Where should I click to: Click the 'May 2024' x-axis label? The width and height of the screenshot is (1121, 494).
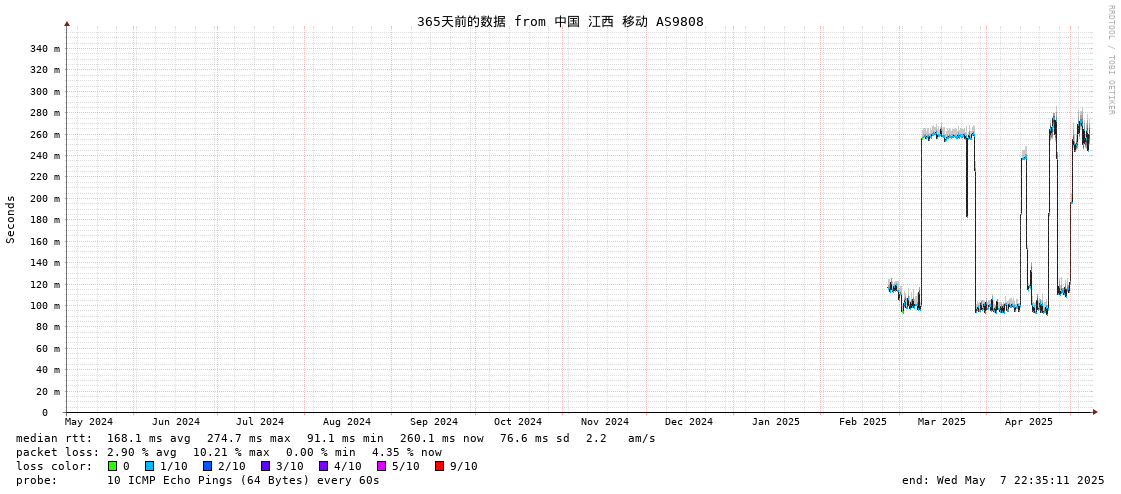[x=89, y=422]
